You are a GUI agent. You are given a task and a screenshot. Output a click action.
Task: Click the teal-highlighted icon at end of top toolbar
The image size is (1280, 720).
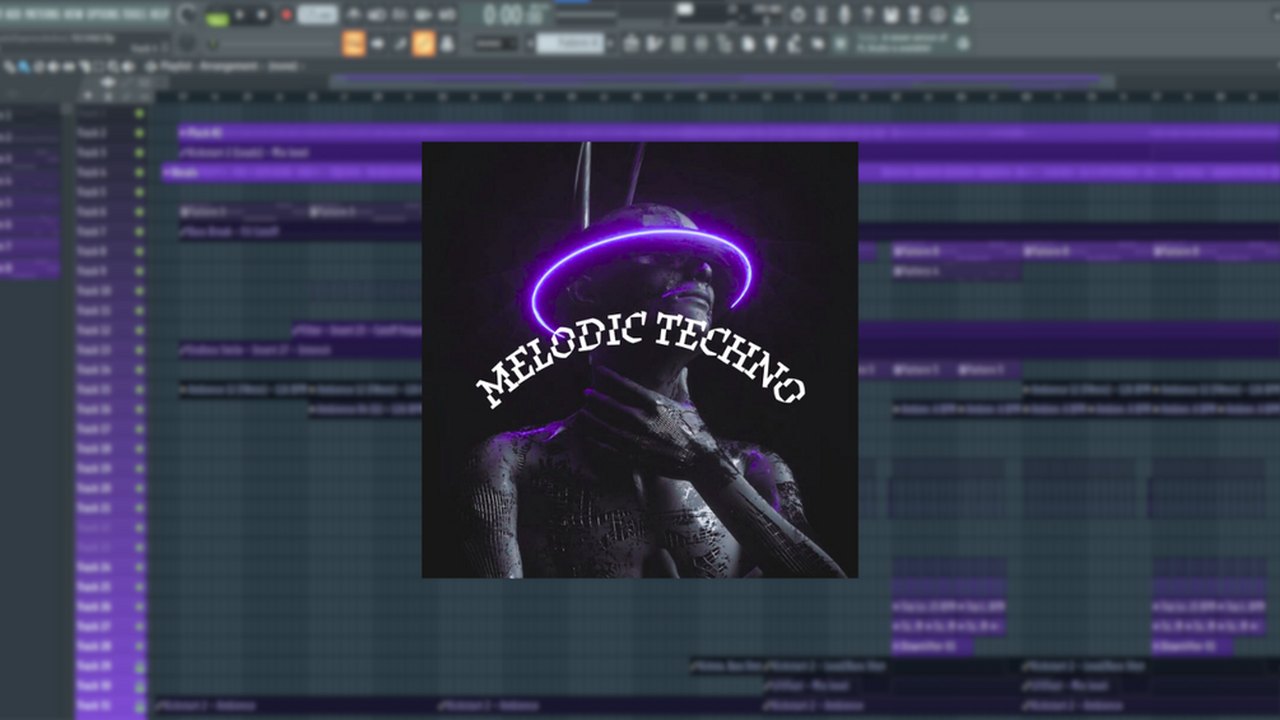[x=960, y=15]
